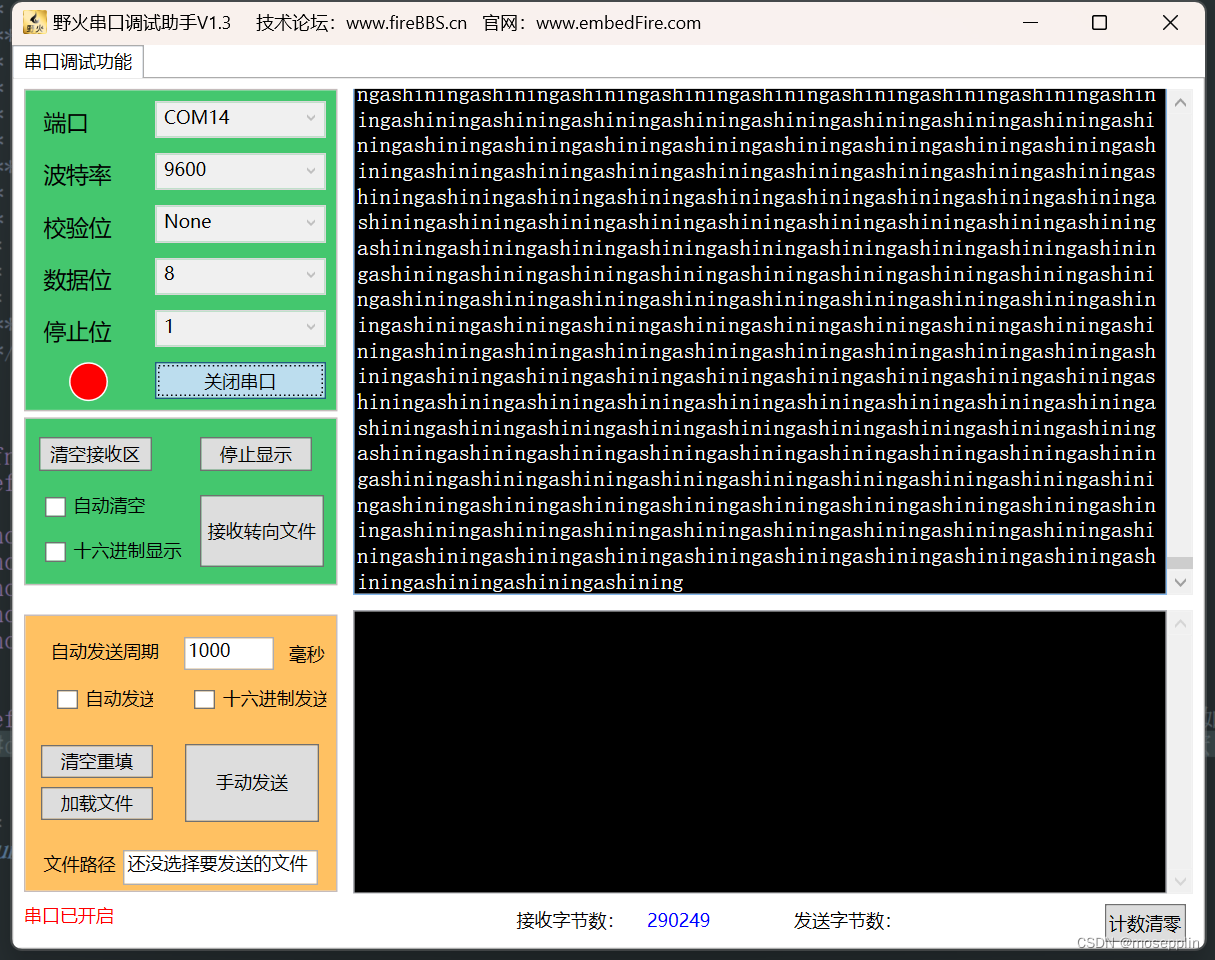Enable the 十六进制发送 checkbox
Image resolution: width=1215 pixels, height=960 pixels.
click(x=204, y=699)
